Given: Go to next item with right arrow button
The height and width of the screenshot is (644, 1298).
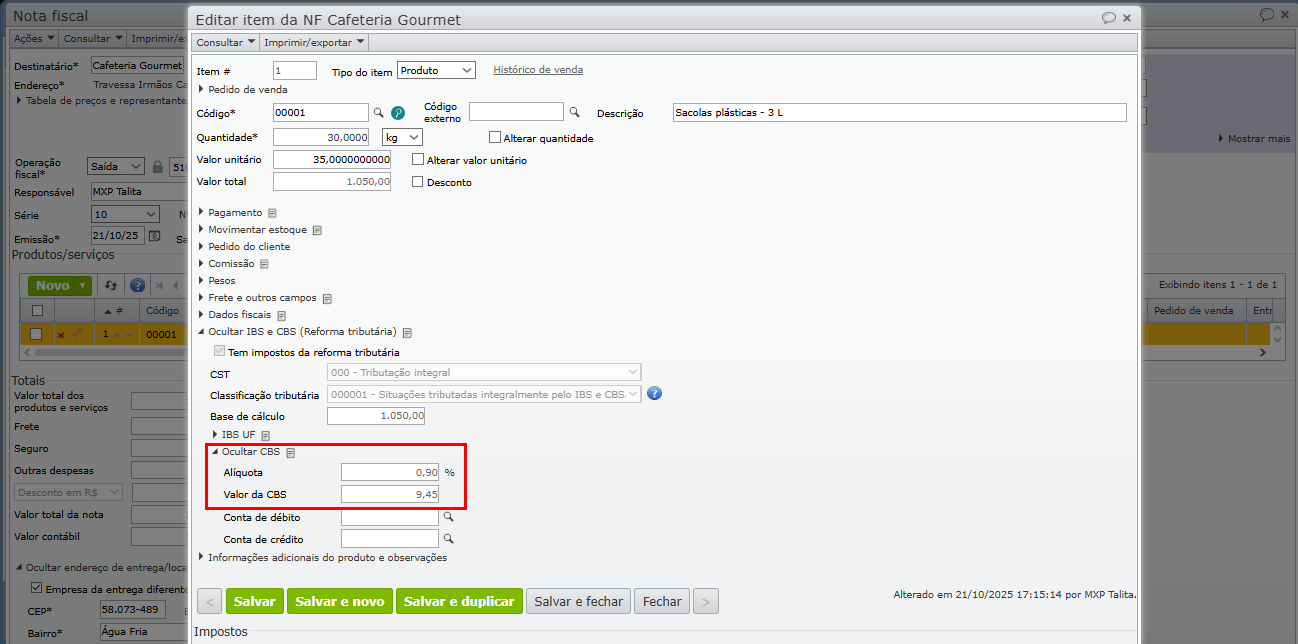Looking at the screenshot, I should (x=706, y=601).
